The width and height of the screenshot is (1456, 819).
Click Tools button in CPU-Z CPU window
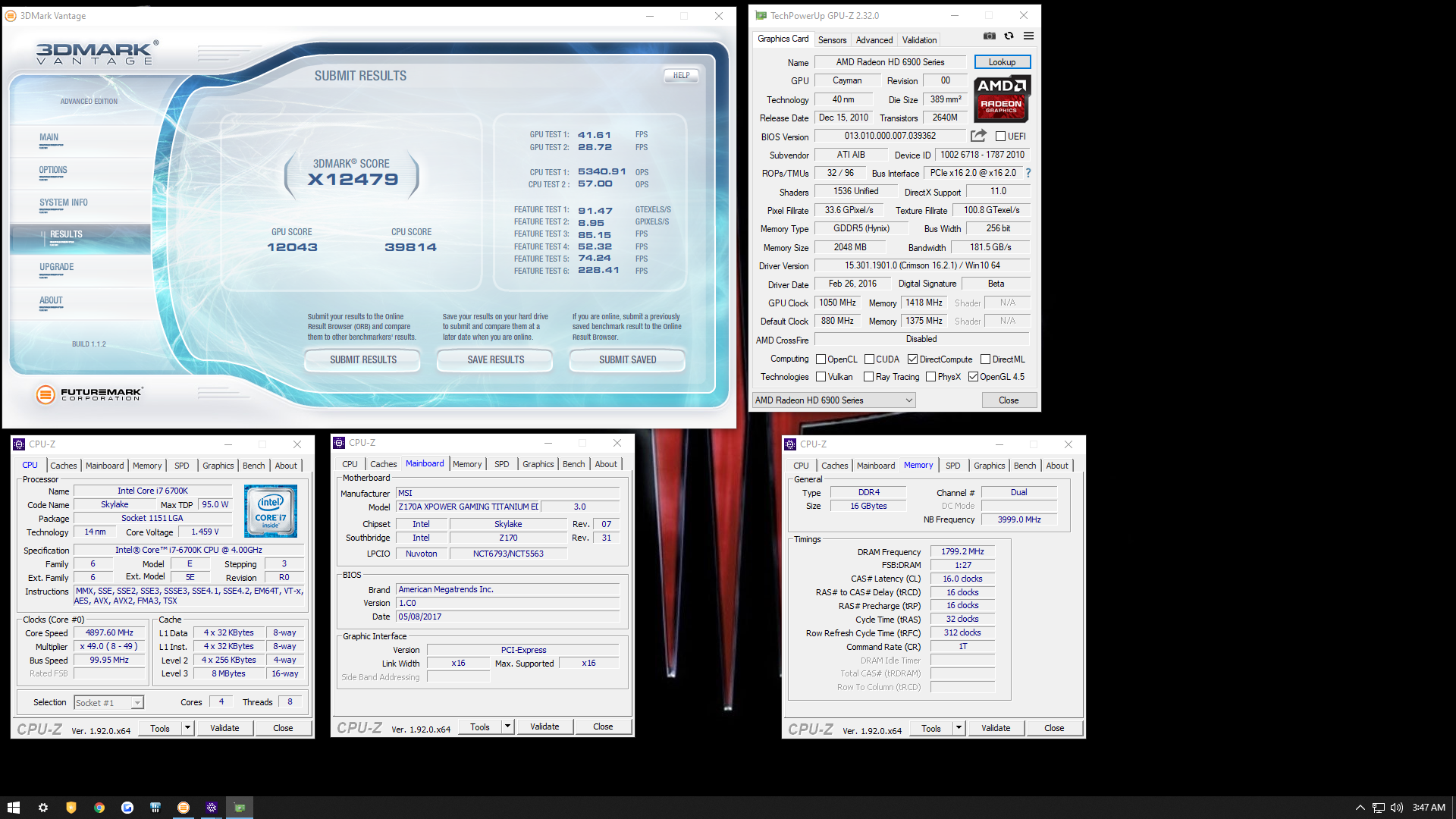(x=160, y=728)
